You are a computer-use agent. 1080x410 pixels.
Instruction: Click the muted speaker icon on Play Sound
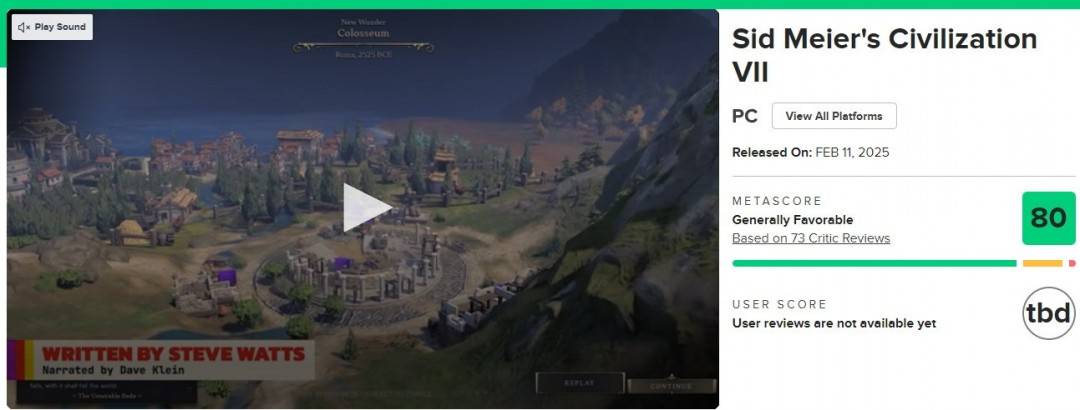(x=24, y=27)
